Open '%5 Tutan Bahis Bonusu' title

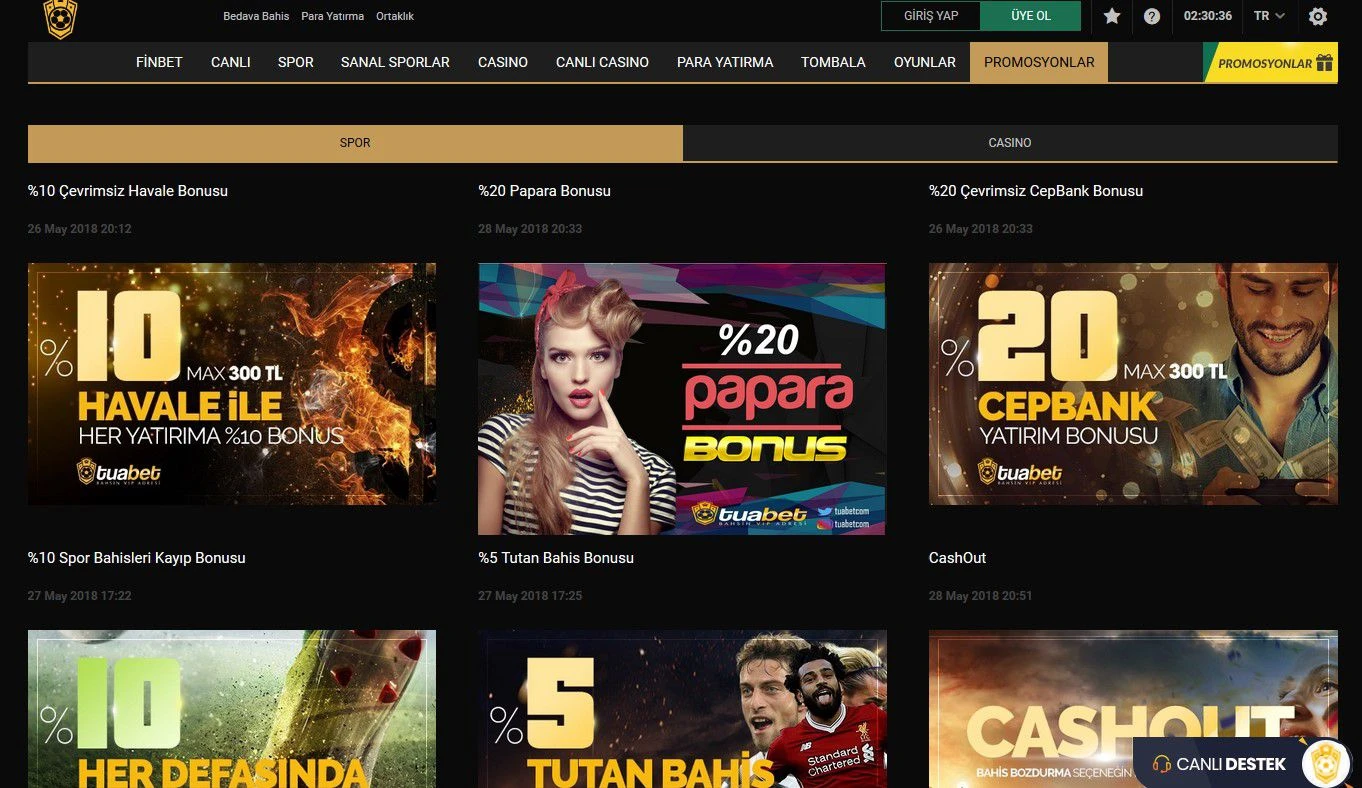(556, 558)
